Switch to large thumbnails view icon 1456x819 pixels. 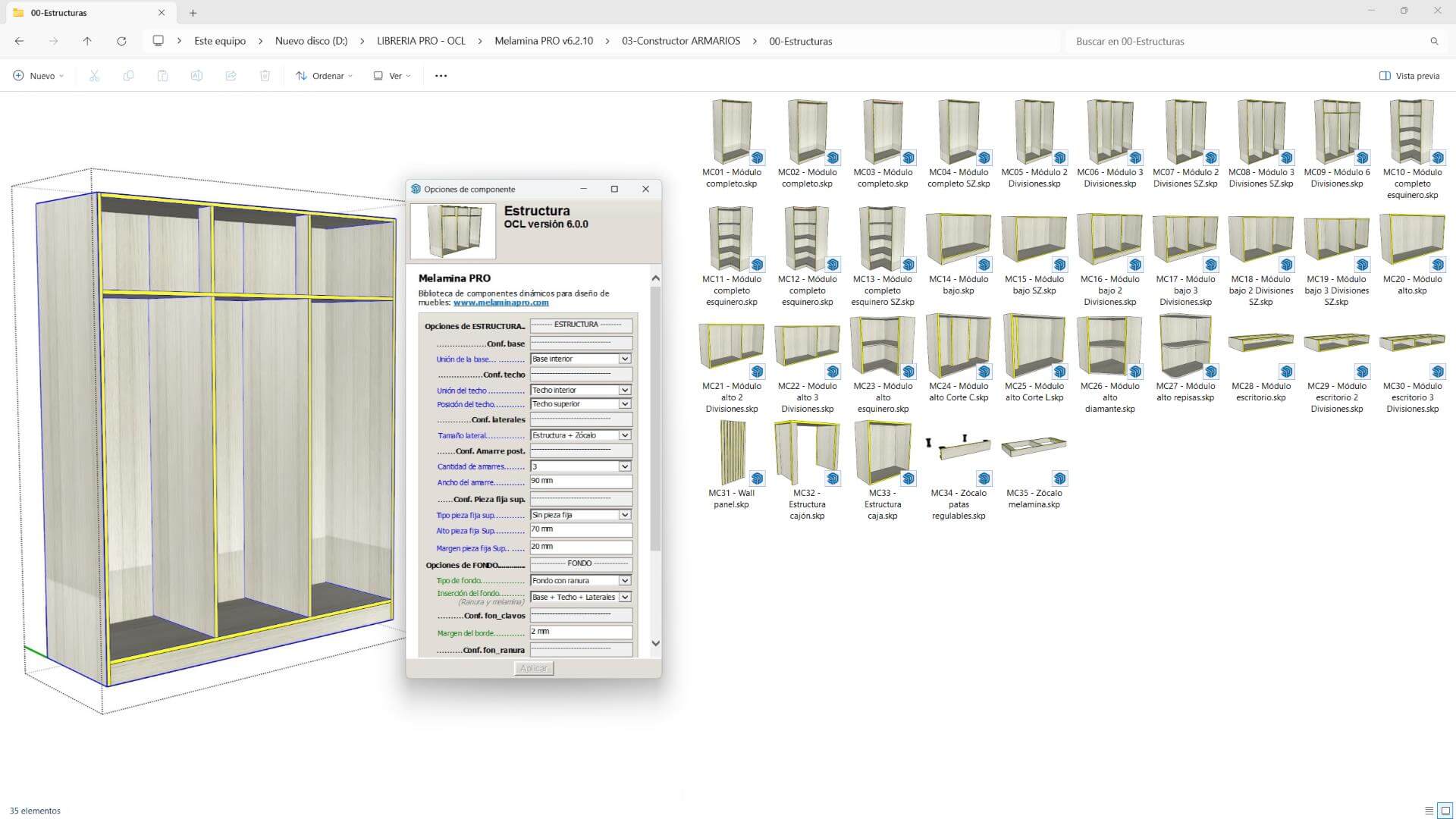(x=1445, y=811)
